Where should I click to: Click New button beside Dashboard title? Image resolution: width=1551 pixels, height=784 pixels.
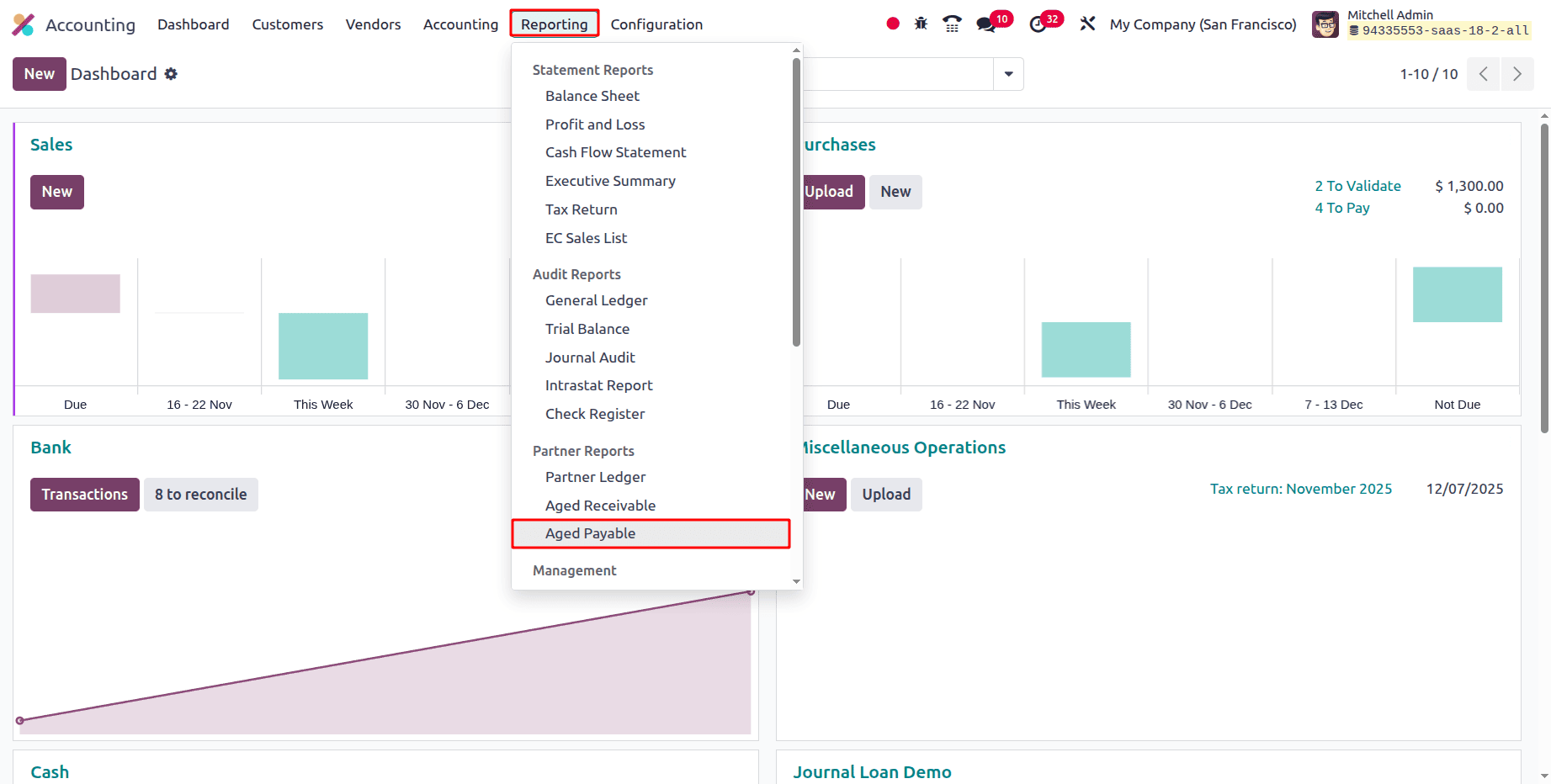click(x=40, y=74)
